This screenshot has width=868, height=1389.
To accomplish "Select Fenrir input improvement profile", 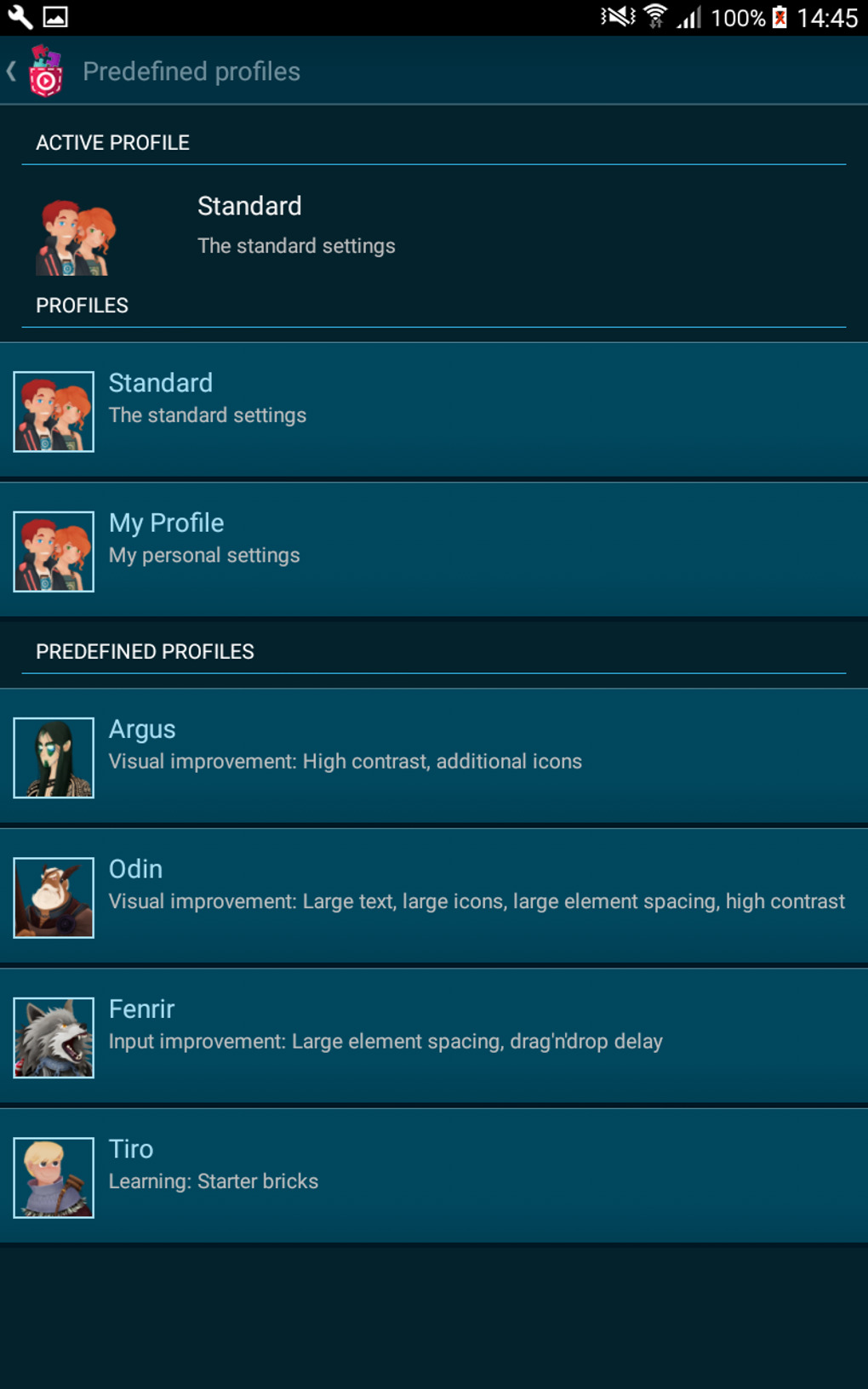I will pyautogui.click(x=434, y=1037).
